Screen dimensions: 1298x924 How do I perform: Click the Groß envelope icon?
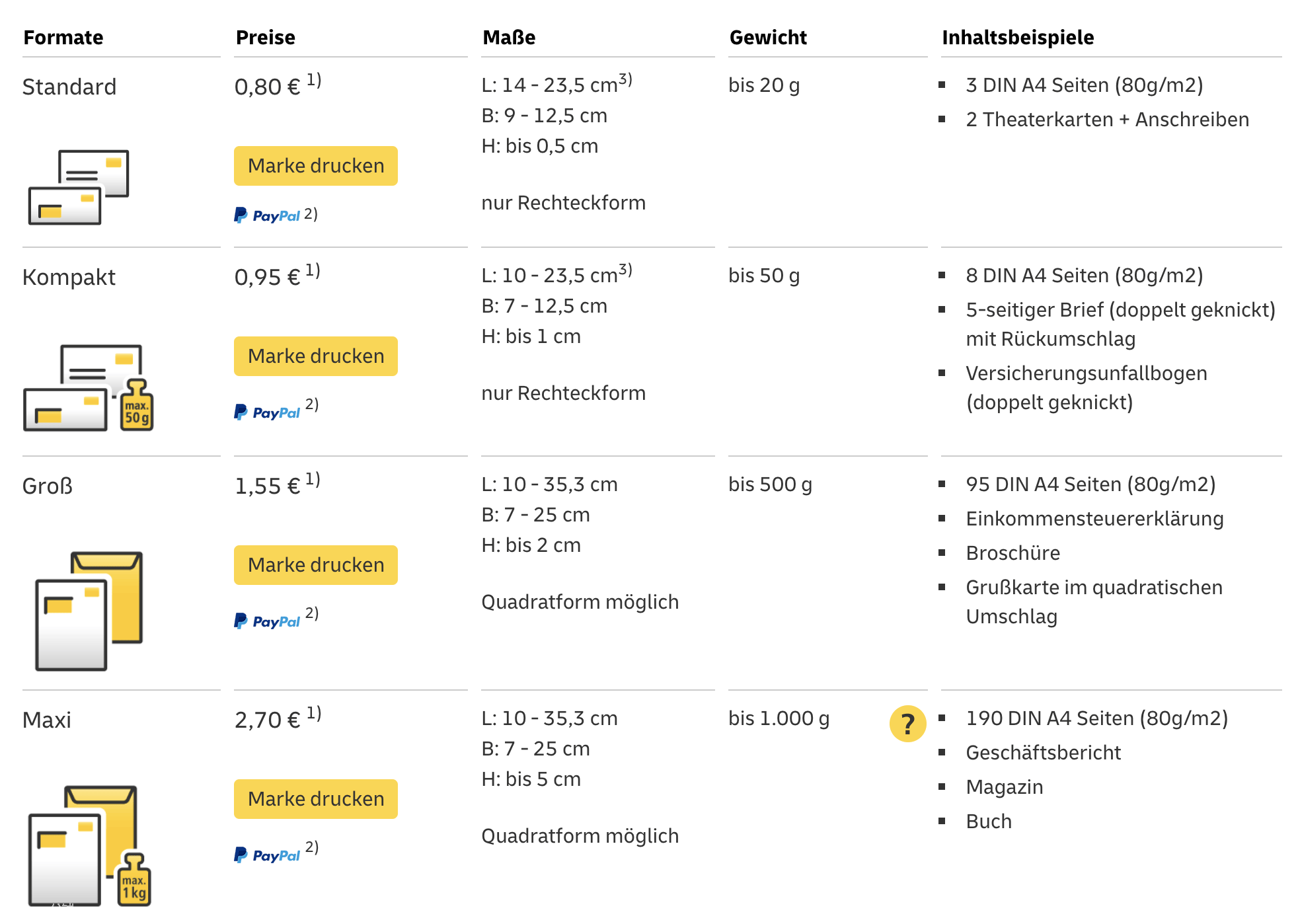tap(89, 611)
